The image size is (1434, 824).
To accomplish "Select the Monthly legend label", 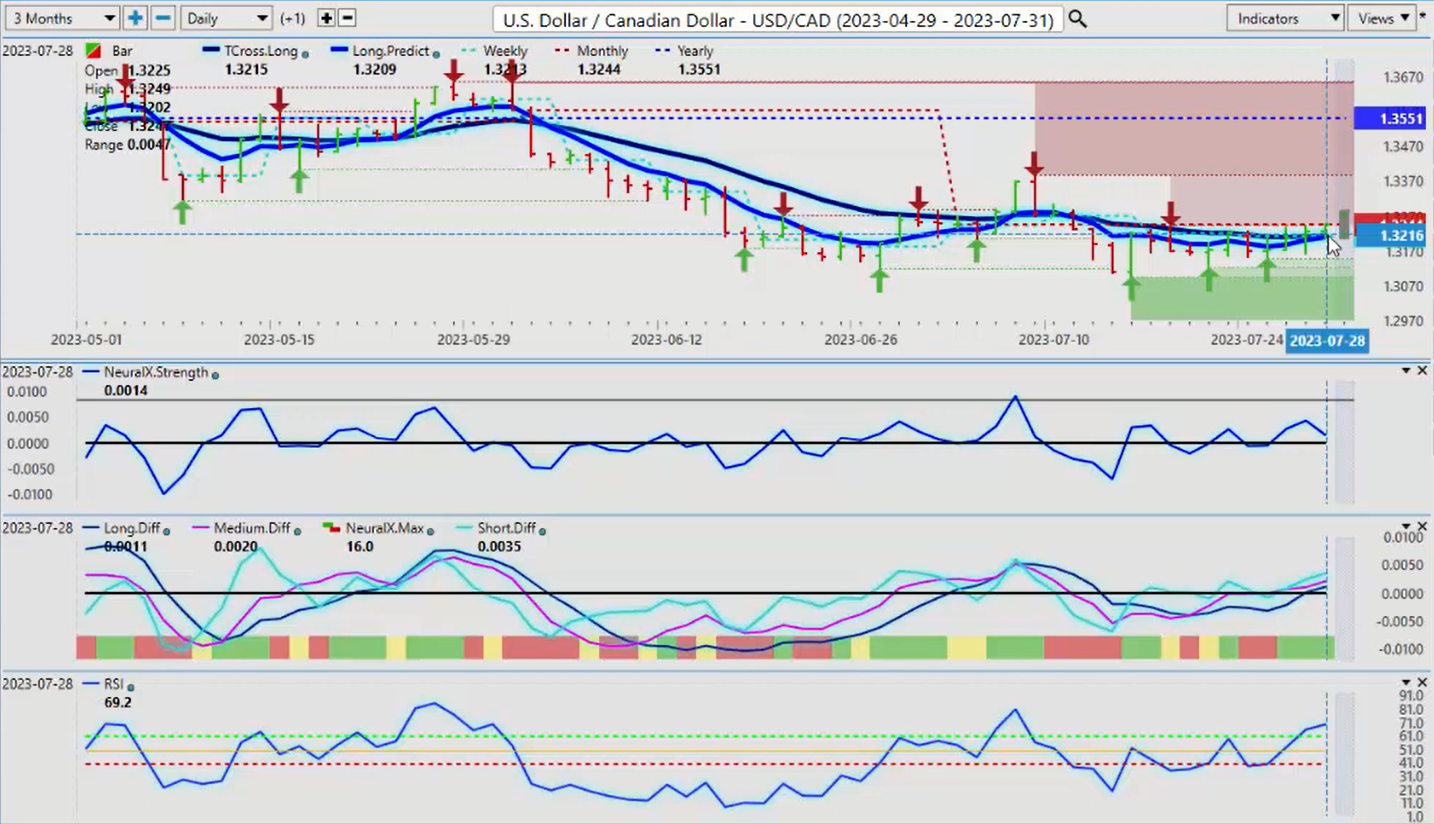I will pos(604,51).
